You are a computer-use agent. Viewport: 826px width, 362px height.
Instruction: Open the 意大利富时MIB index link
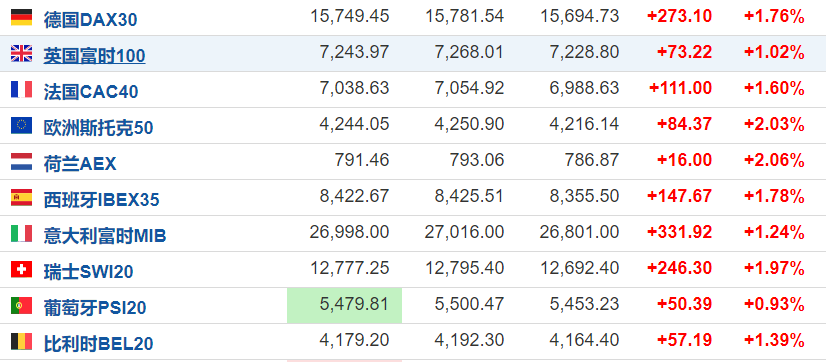coord(105,236)
